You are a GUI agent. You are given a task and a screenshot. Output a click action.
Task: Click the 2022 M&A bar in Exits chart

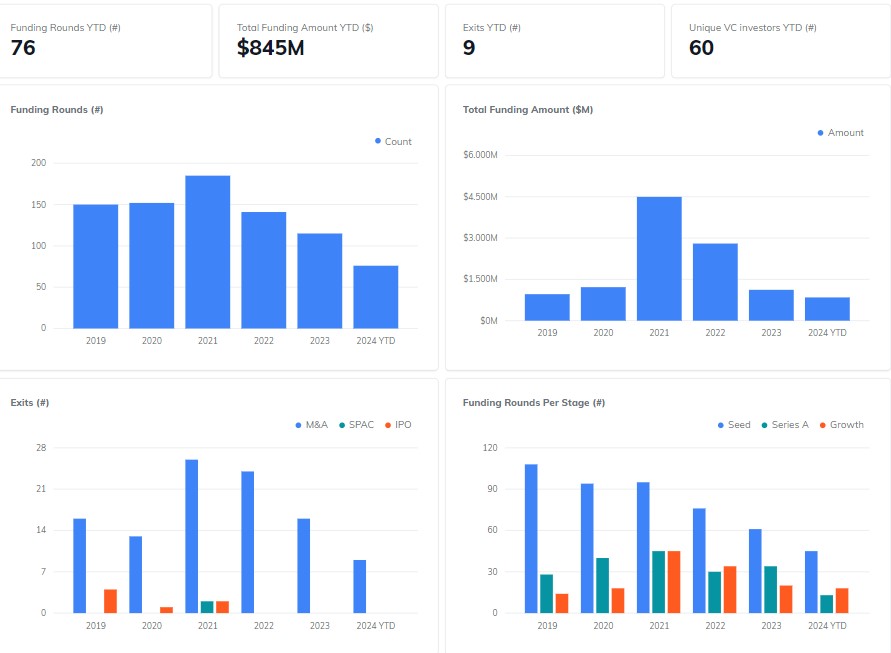tap(248, 542)
